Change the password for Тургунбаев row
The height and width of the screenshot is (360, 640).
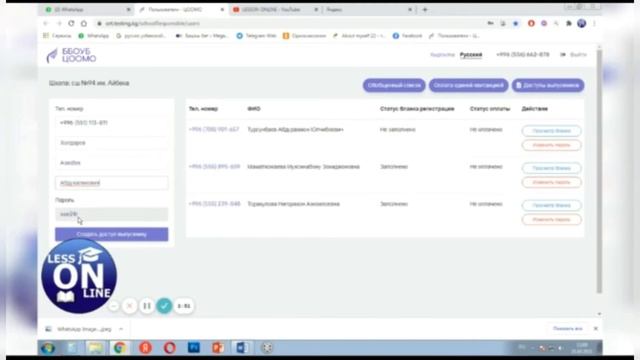point(551,145)
